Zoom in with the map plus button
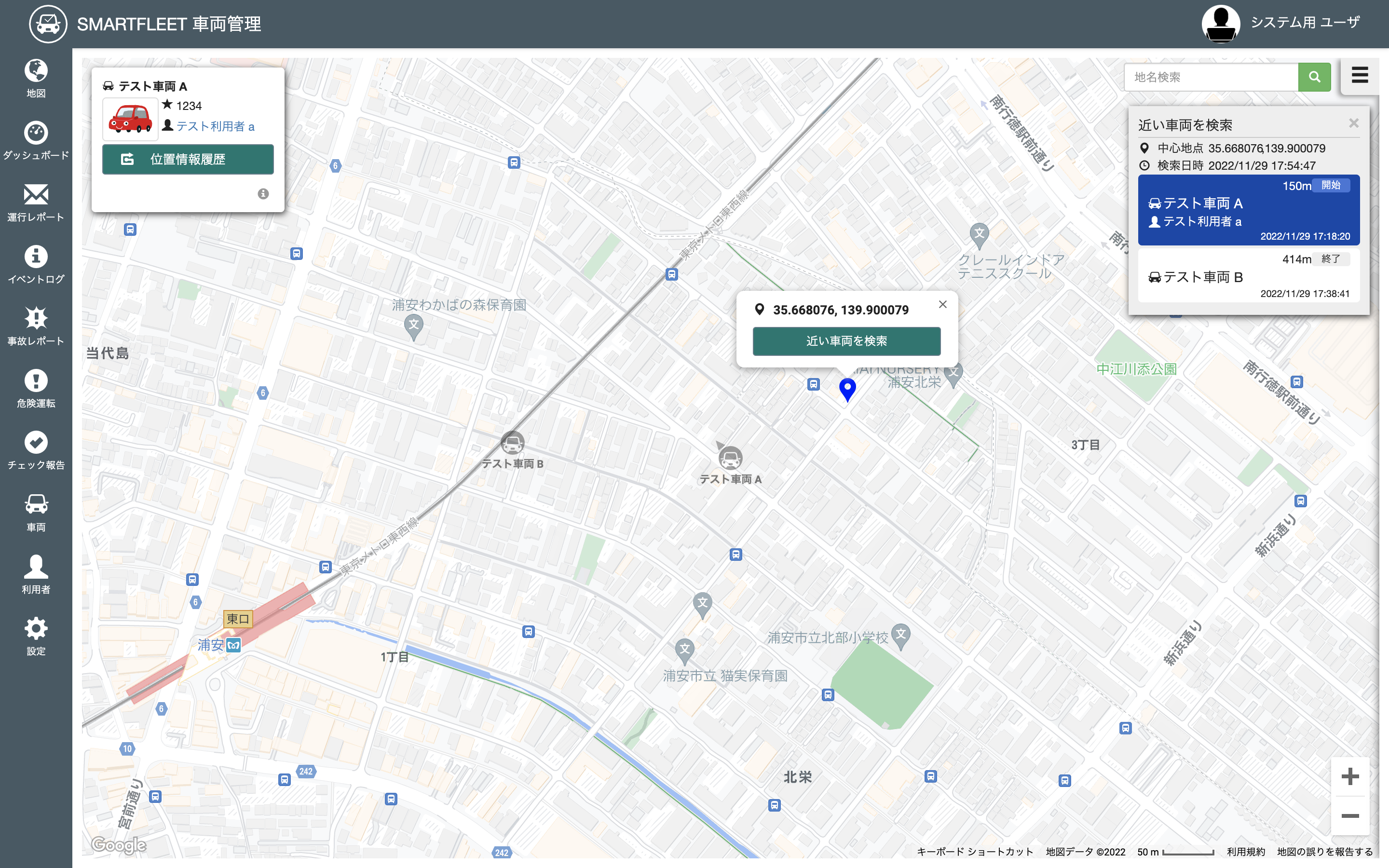 1350,777
